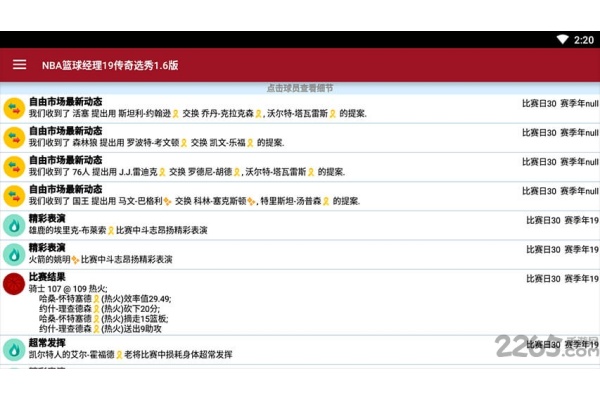Tap the trade icon beside 森林狼 proposal

point(14,137)
